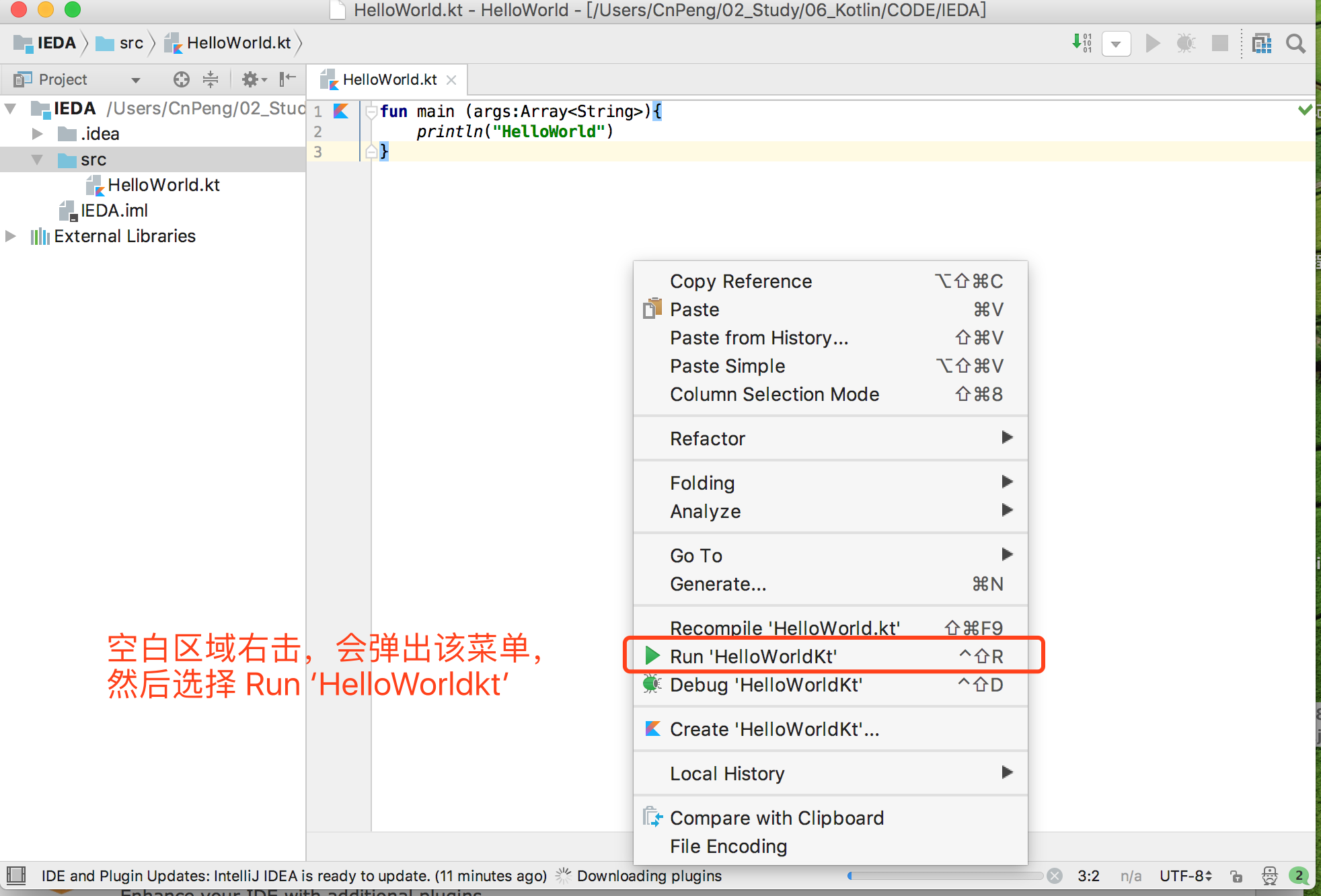Image resolution: width=1321 pixels, height=896 pixels.
Task: Choose Debug 'HelloWorldKt' from context menu
Action: [831, 685]
